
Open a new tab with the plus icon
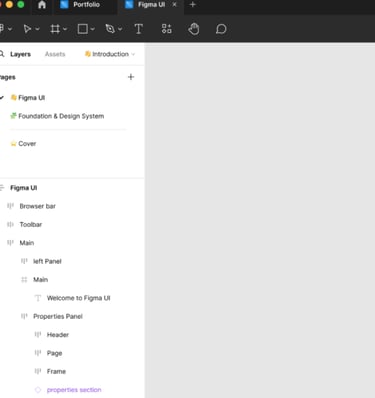point(192,5)
